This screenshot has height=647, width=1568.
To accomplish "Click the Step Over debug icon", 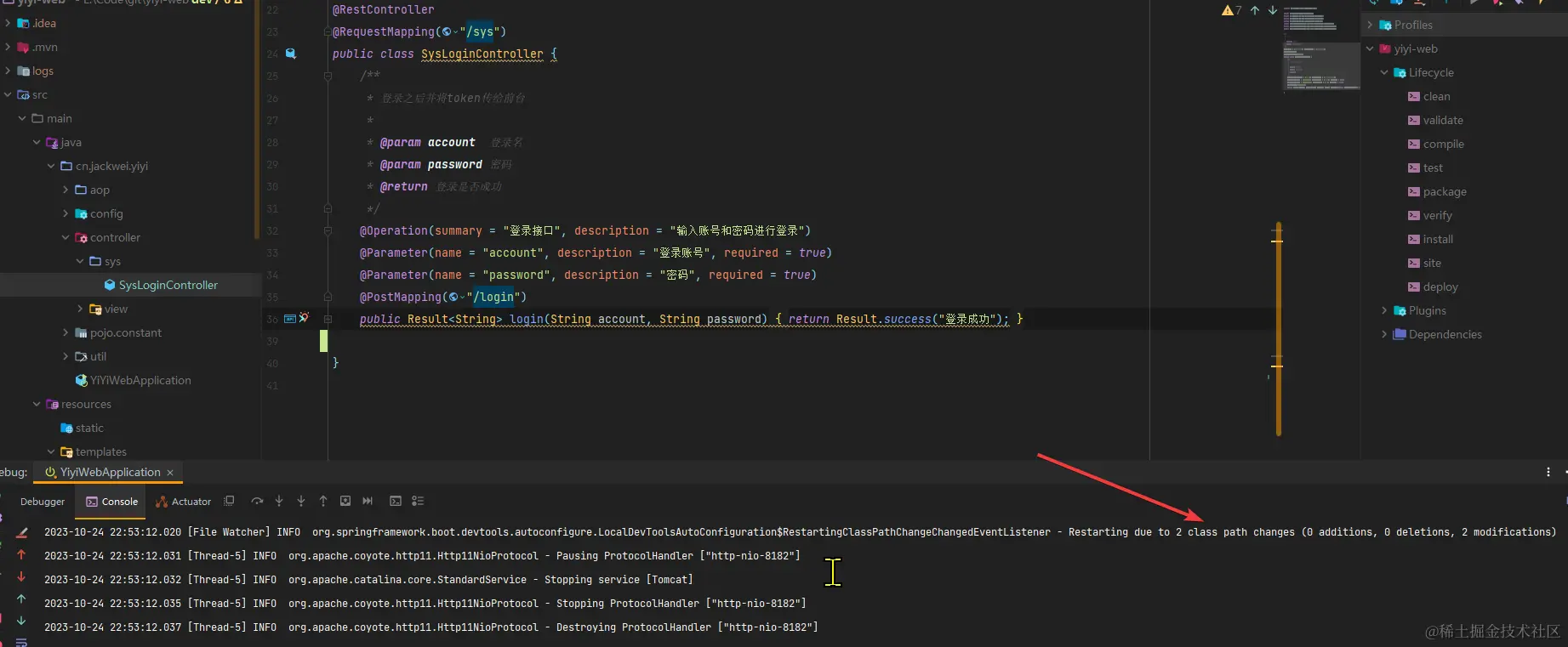I will pyautogui.click(x=257, y=502).
